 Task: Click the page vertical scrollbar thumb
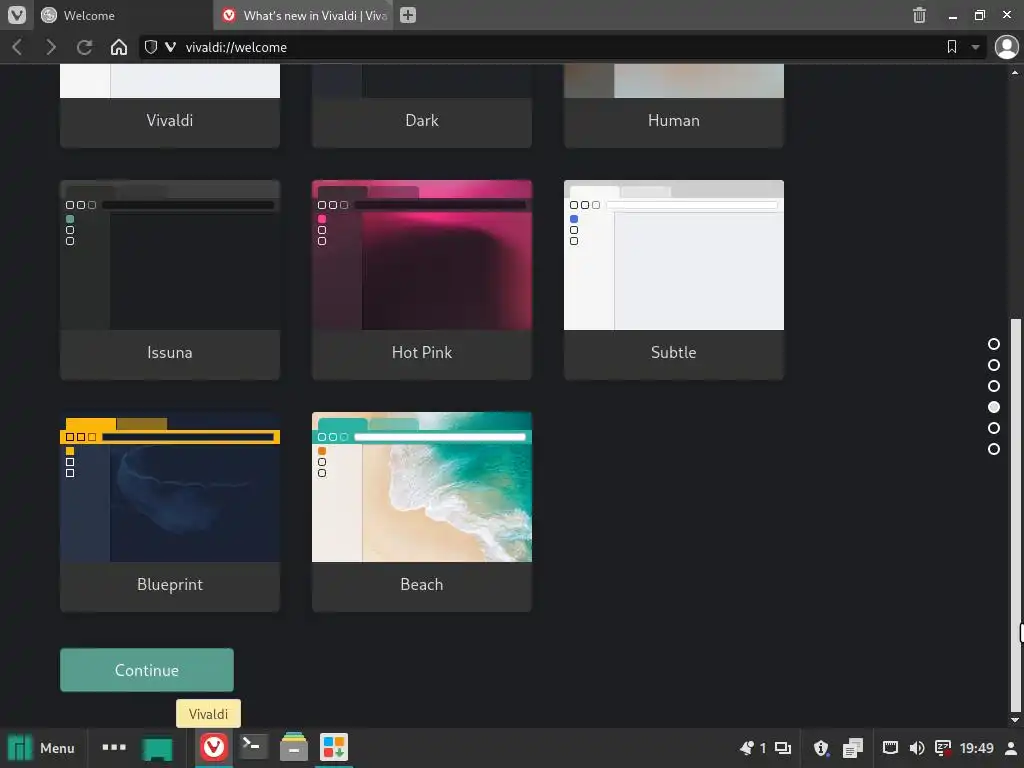click(x=1015, y=516)
